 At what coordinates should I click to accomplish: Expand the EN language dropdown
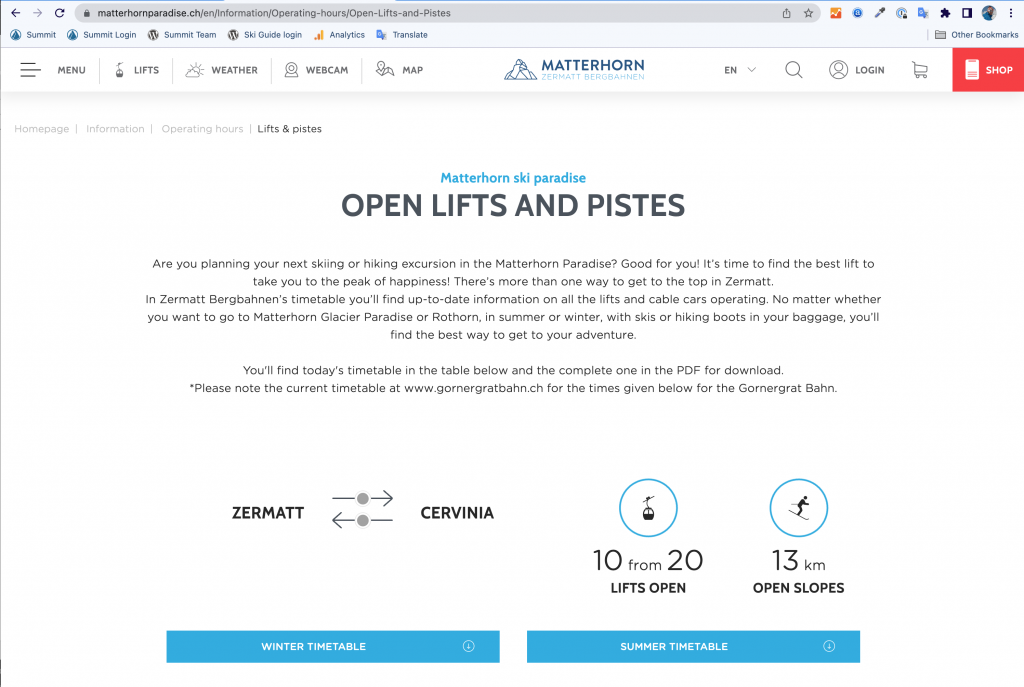[740, 70]
